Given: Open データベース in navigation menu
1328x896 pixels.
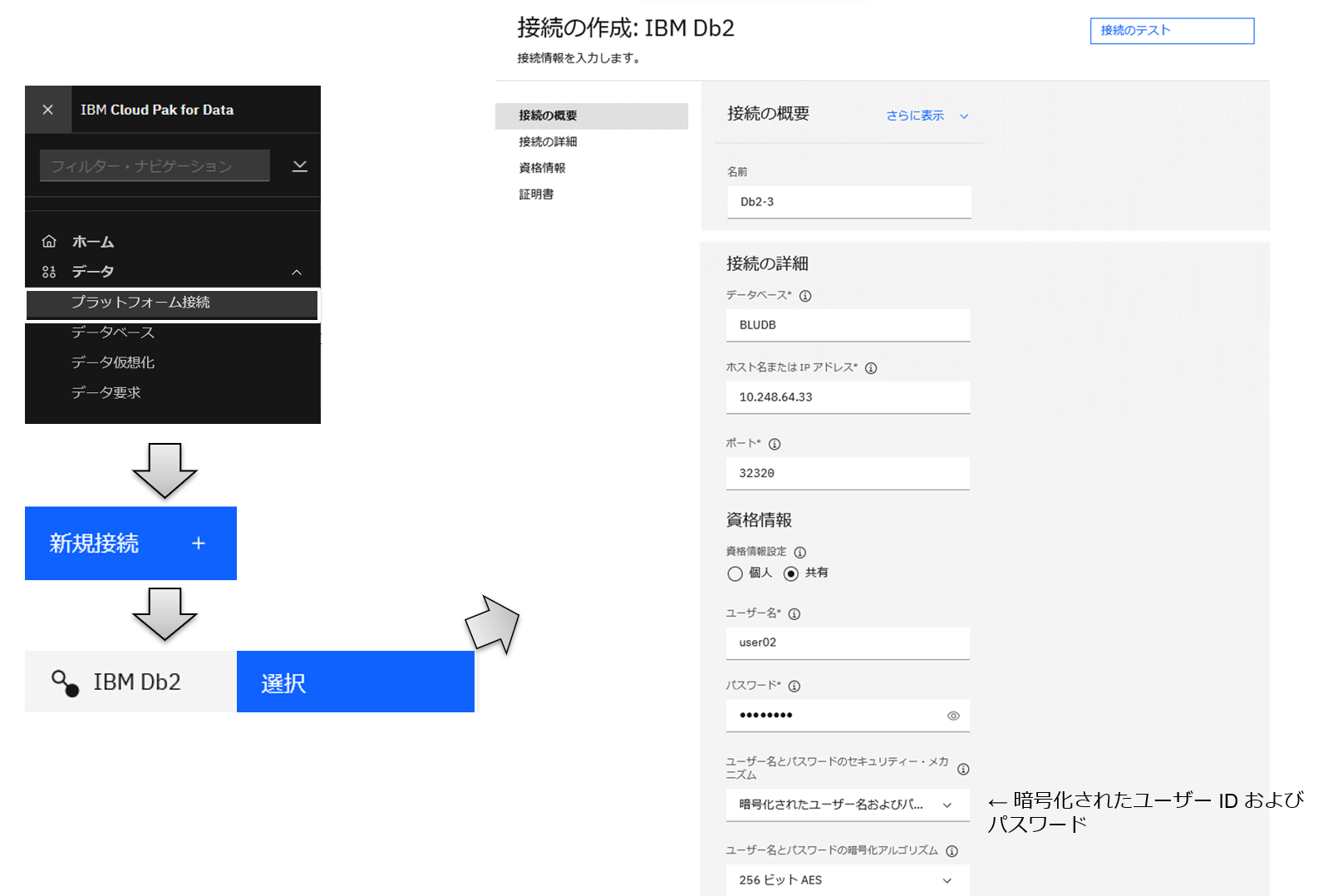Looking at the screenshot, I should 113,332.
